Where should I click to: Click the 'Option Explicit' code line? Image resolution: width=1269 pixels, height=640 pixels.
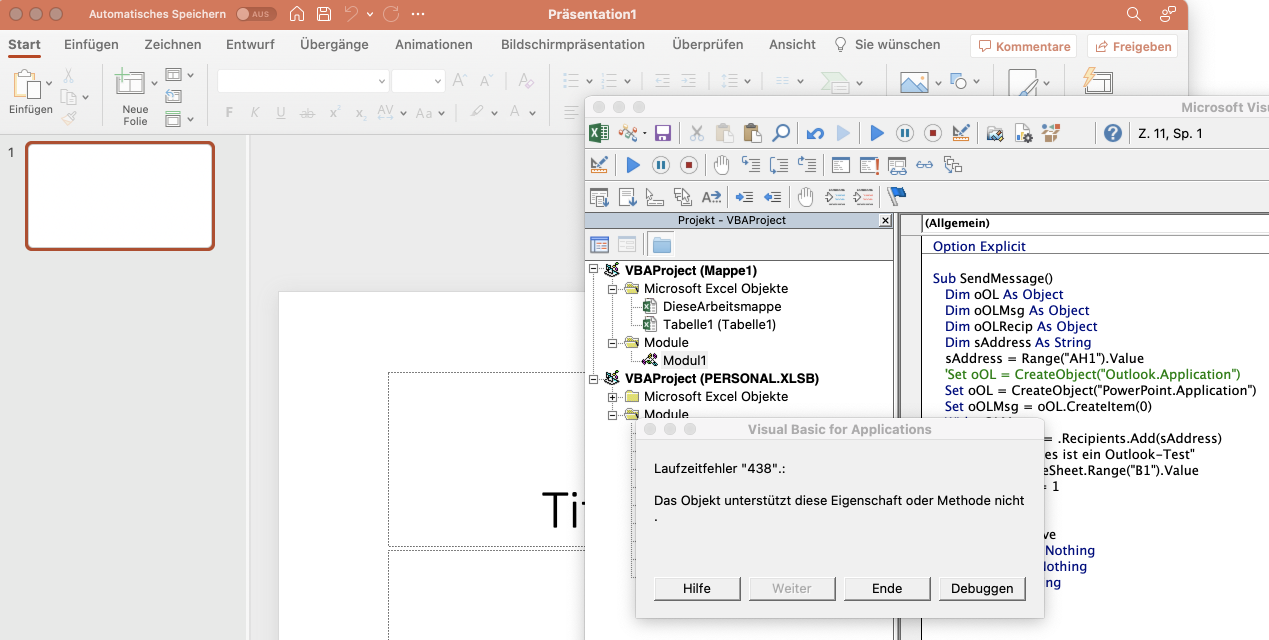tap(979, 246)
